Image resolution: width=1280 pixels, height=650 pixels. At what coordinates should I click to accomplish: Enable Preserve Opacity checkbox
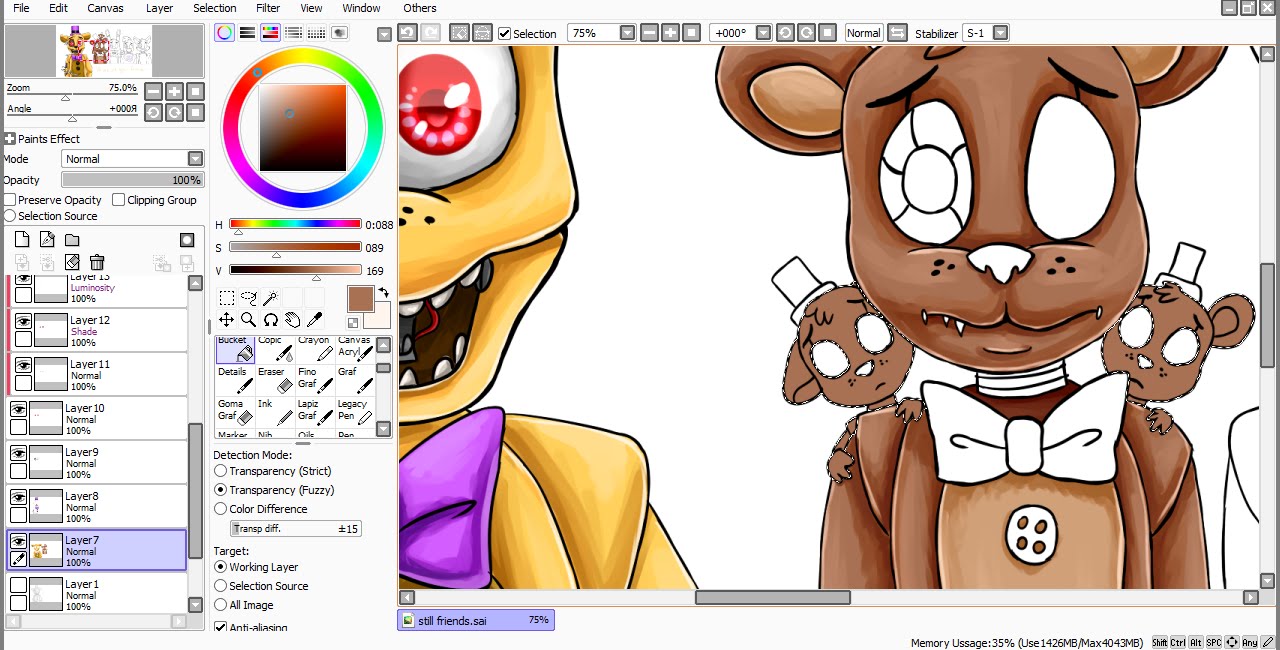(x=10, y=200)
